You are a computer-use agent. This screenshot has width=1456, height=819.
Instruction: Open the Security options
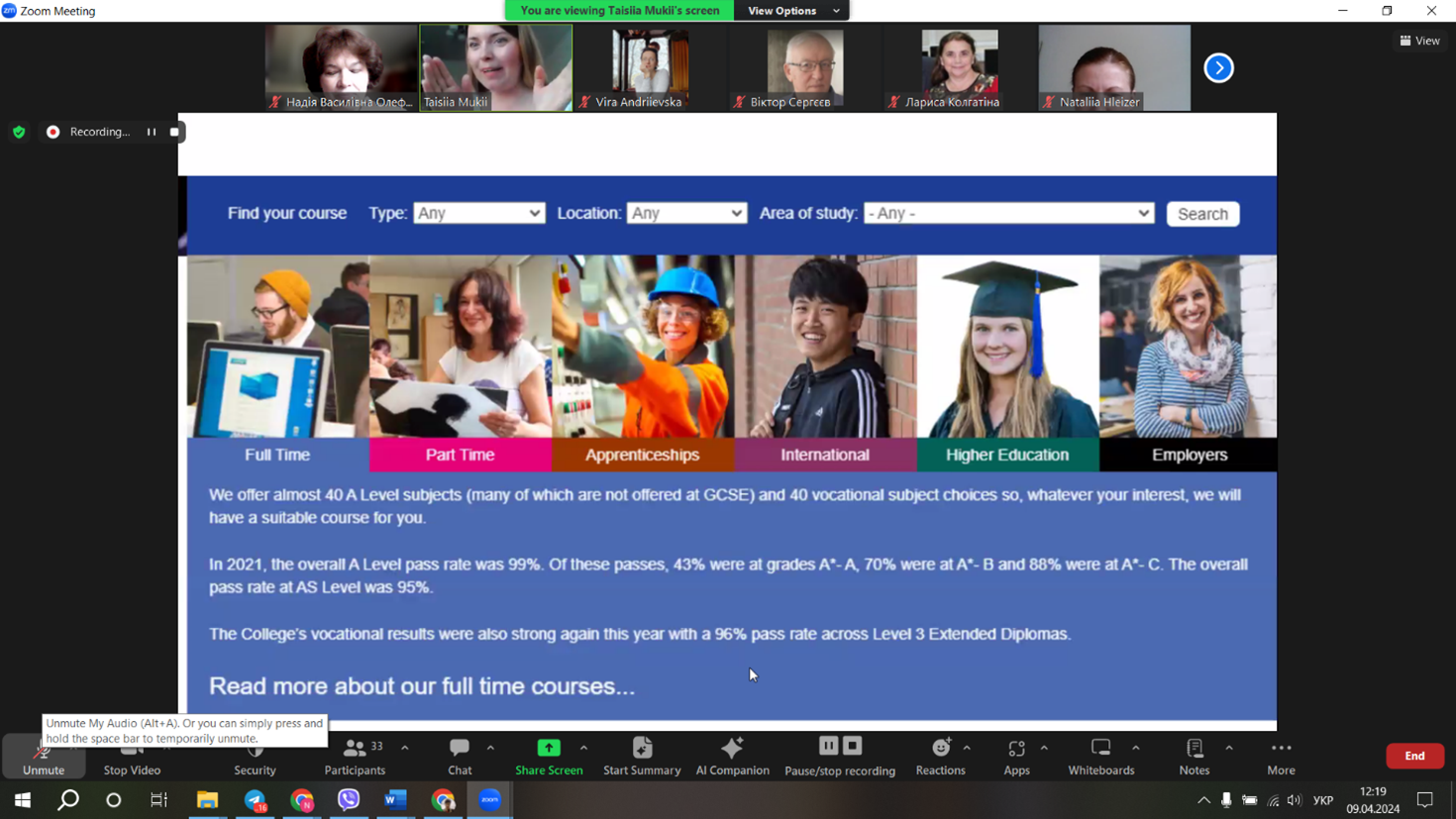(x=255, y=758)
